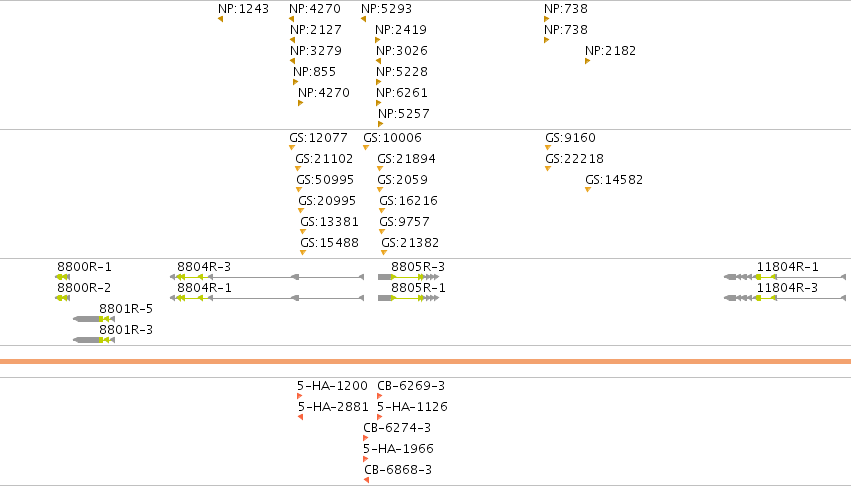The height and width of the screenshot is (486, 851).
Task: Select the NP:3279 label
Action: pos(316,51)
